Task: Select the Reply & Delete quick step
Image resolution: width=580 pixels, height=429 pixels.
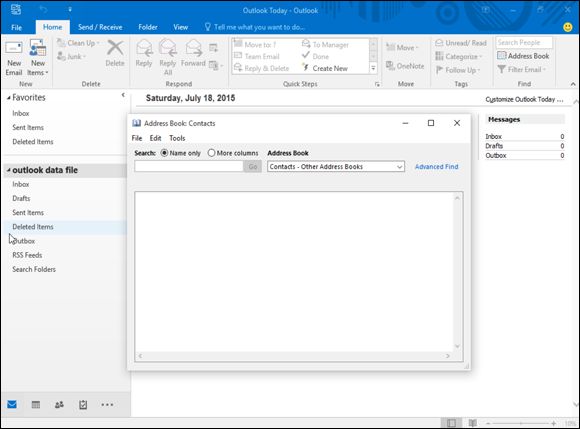Action: (261, 68)
